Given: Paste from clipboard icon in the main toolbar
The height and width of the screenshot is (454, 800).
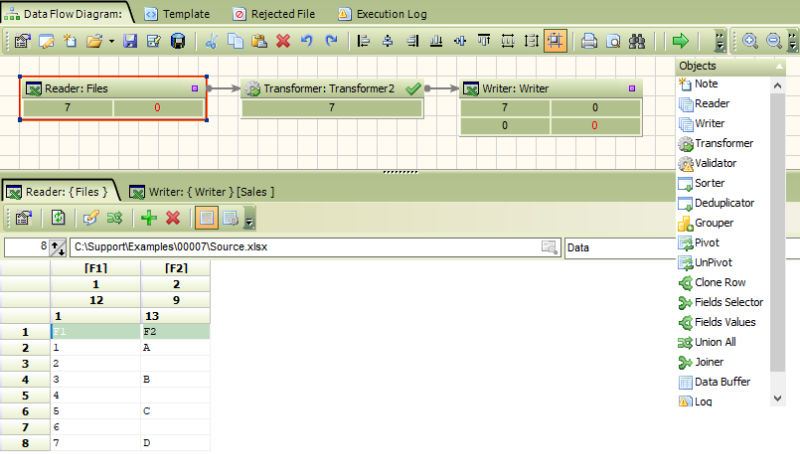Looking at the screenshot, I should click(259, 41).
